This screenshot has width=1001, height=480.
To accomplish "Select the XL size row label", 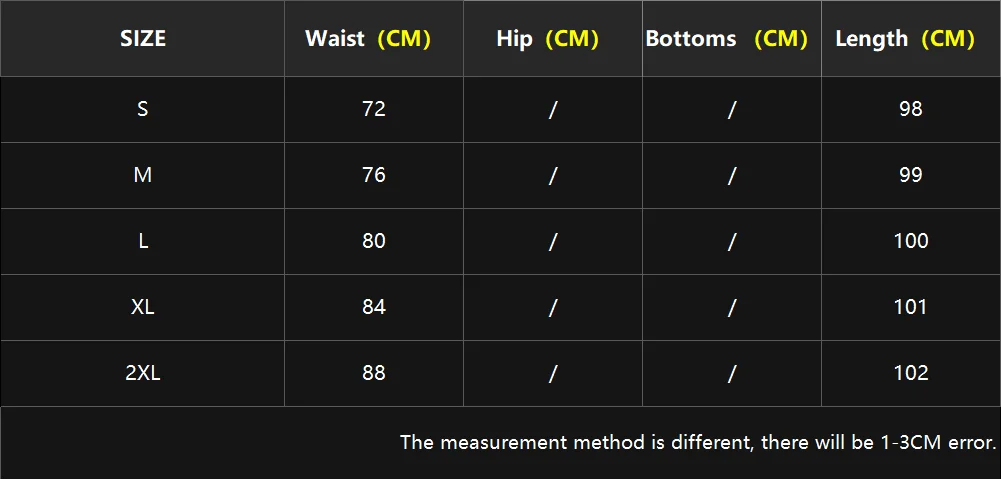I will 143,307.
